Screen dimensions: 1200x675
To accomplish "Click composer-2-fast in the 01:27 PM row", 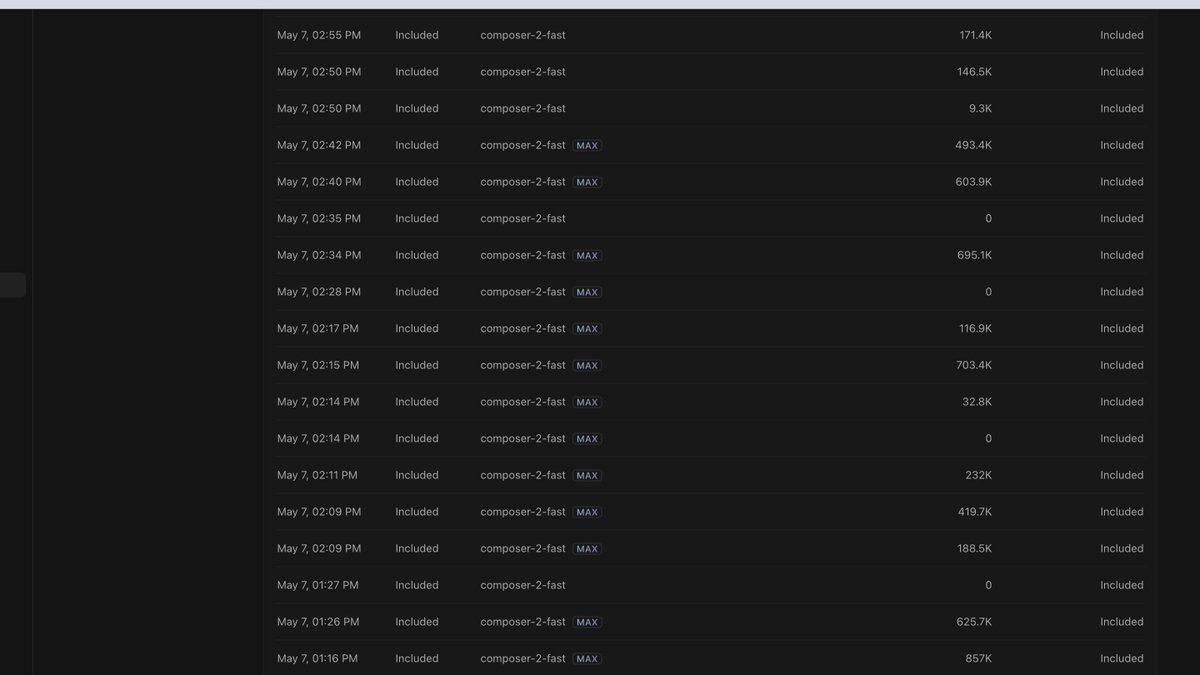I will point(523,585).
